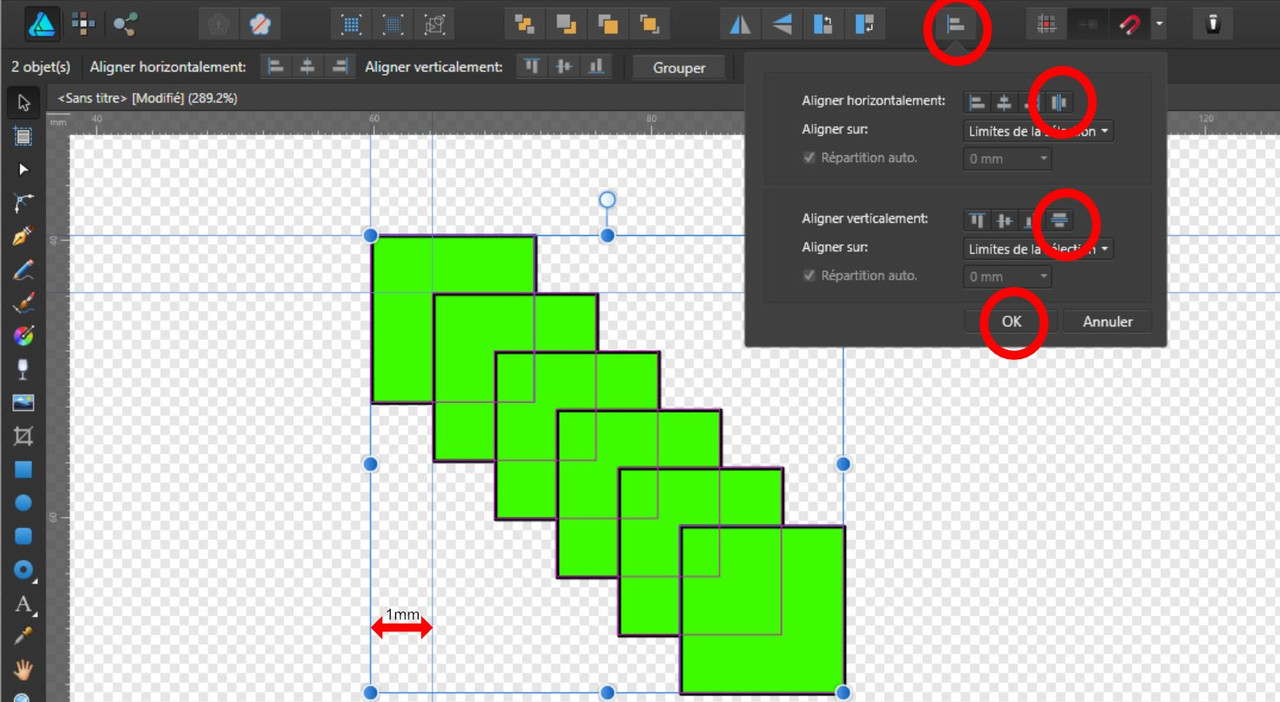This screenshot has width=1280, height=702.
Task: Move selection to the front
Action: (x=650, y=23)
